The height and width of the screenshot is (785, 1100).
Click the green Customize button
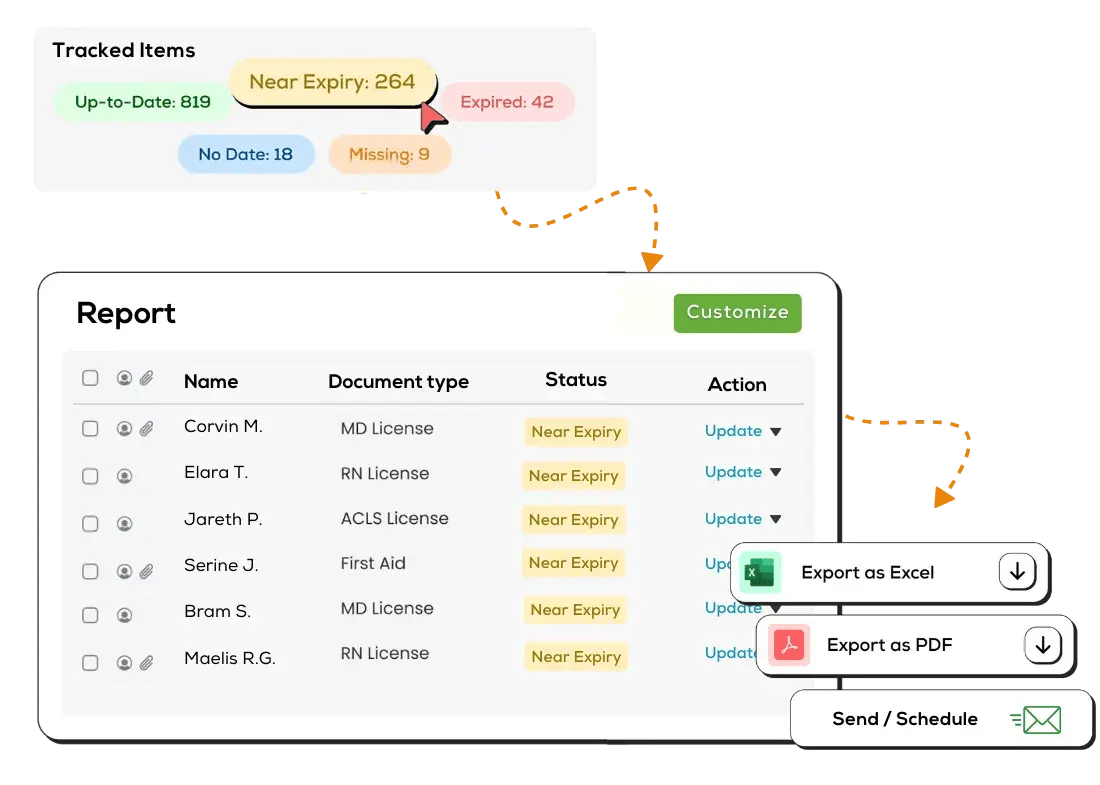pyautogui.click(x=737, y=313)
